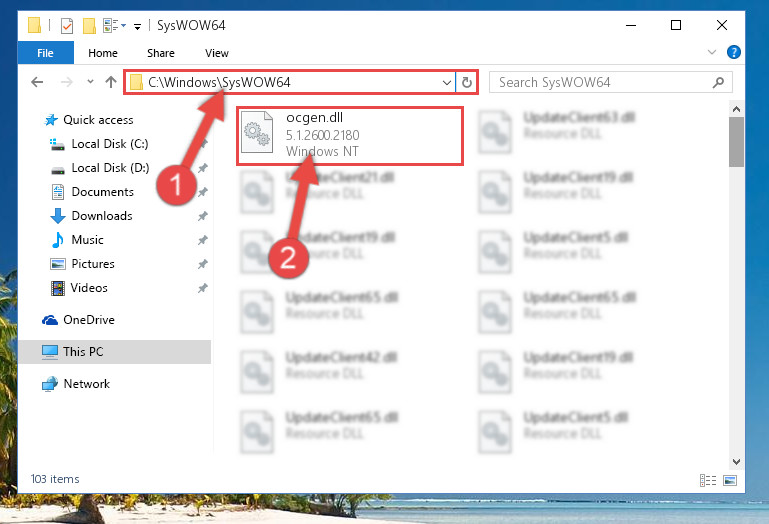Click the New Folder icon in title bar
769x524 pixels.
[x=89, y=25]
